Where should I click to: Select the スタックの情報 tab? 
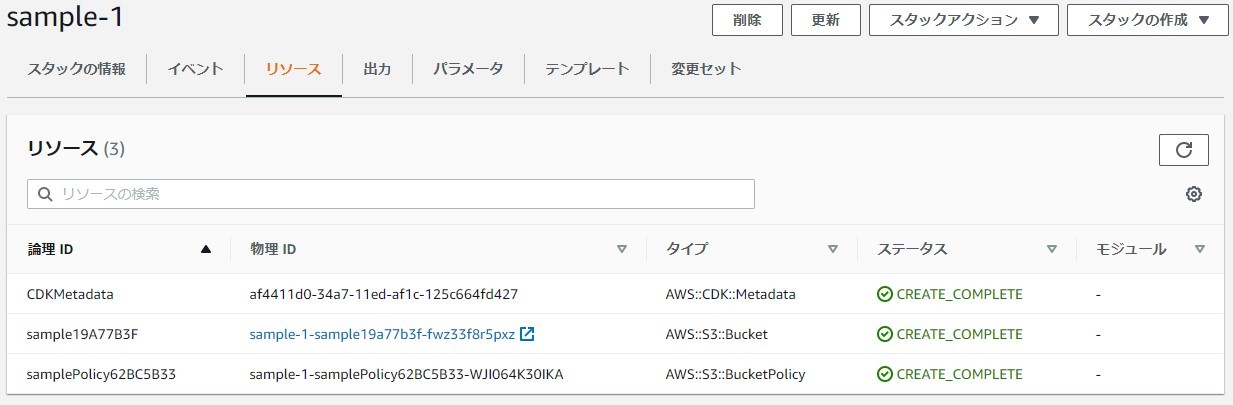coord(77,69)
